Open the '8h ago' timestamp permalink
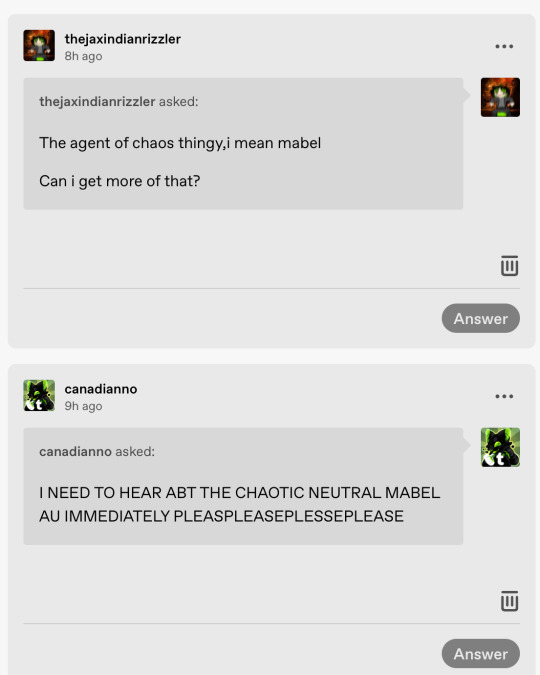Viewport: 540px width, 675px height. (x=83, y=56)
